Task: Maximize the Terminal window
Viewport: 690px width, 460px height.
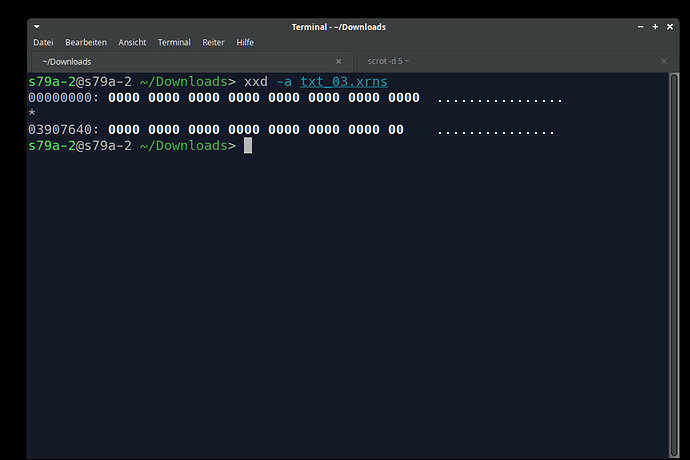Action: [654, 27]
